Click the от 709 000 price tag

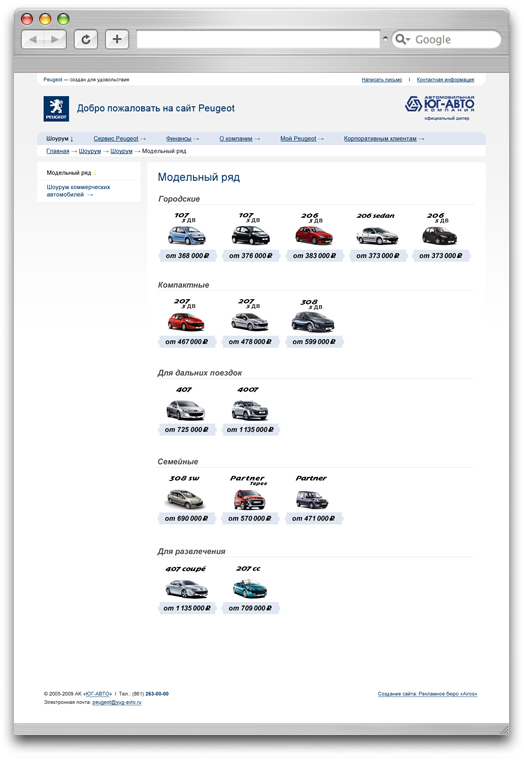[x=250, y=608]
